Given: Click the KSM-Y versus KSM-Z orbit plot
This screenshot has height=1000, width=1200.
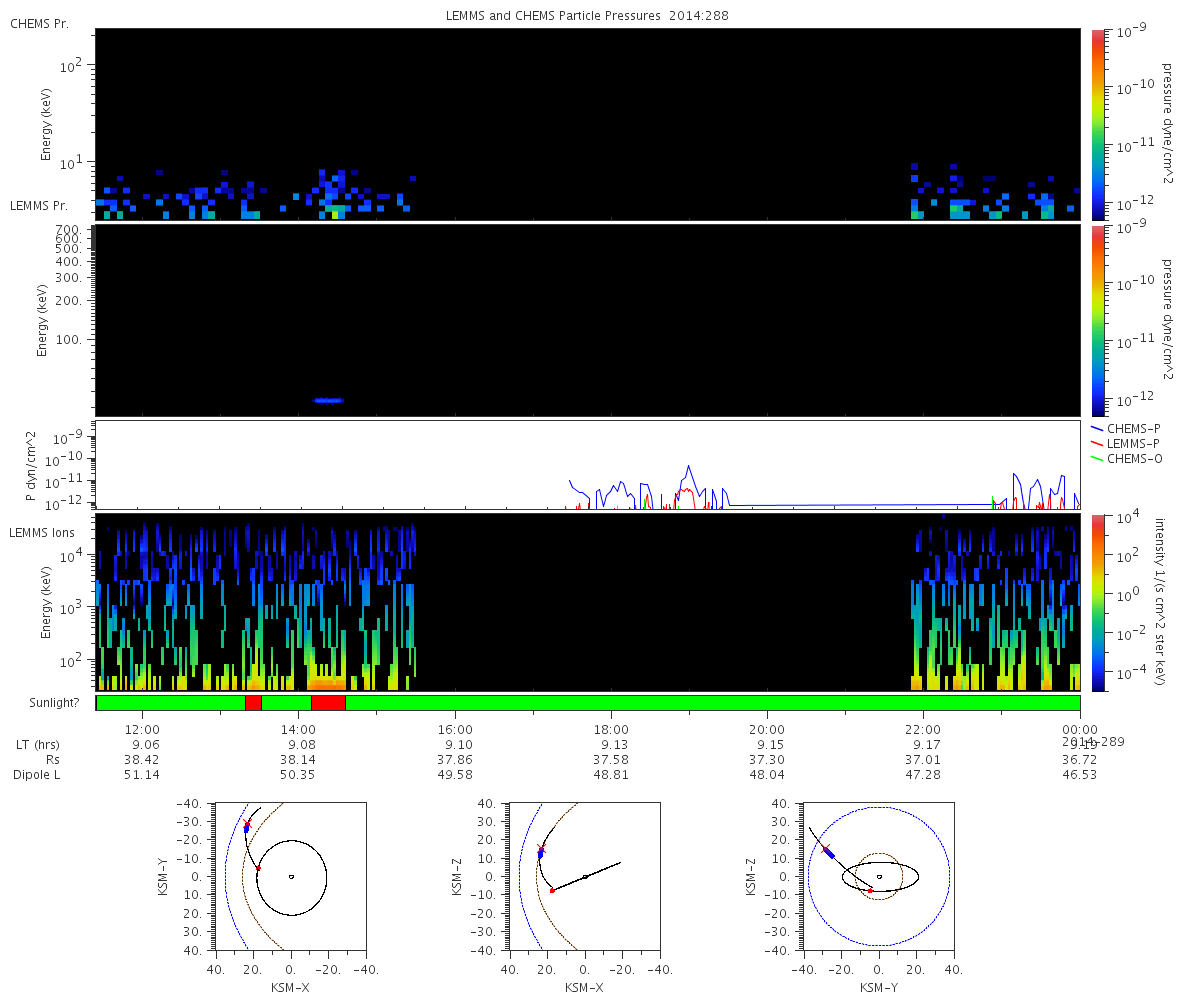Looking at the screenshot, I should 879,876.
